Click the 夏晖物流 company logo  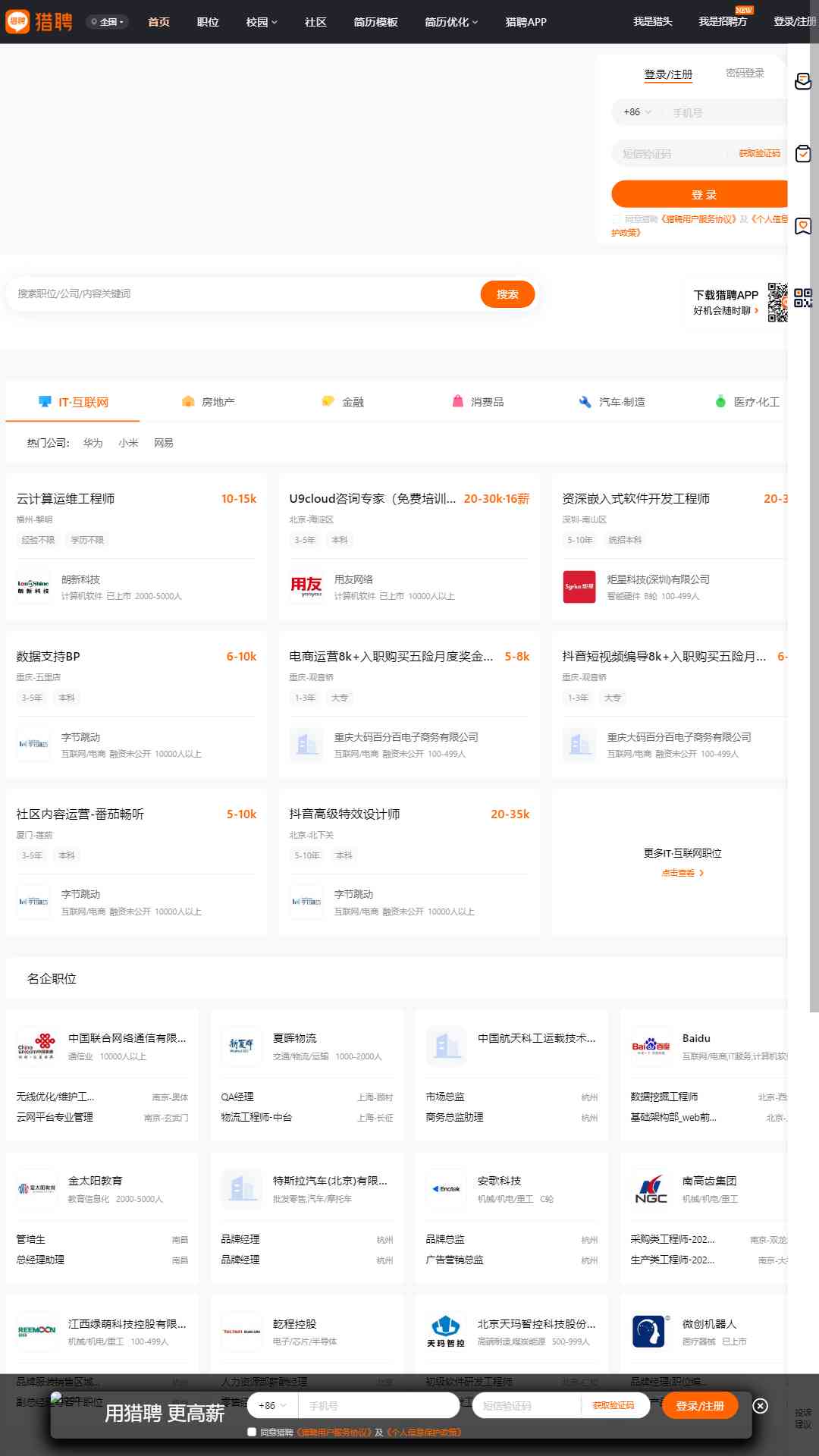[x=241, y=1046]
